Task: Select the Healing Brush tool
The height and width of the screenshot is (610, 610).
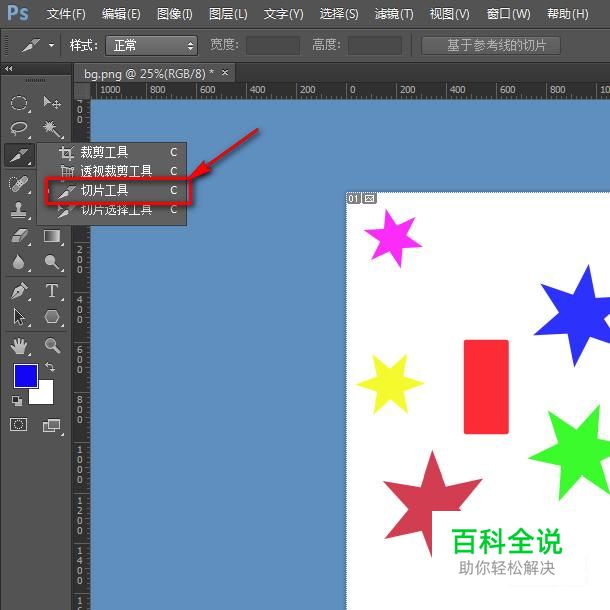Action: [x=19, y=184]
